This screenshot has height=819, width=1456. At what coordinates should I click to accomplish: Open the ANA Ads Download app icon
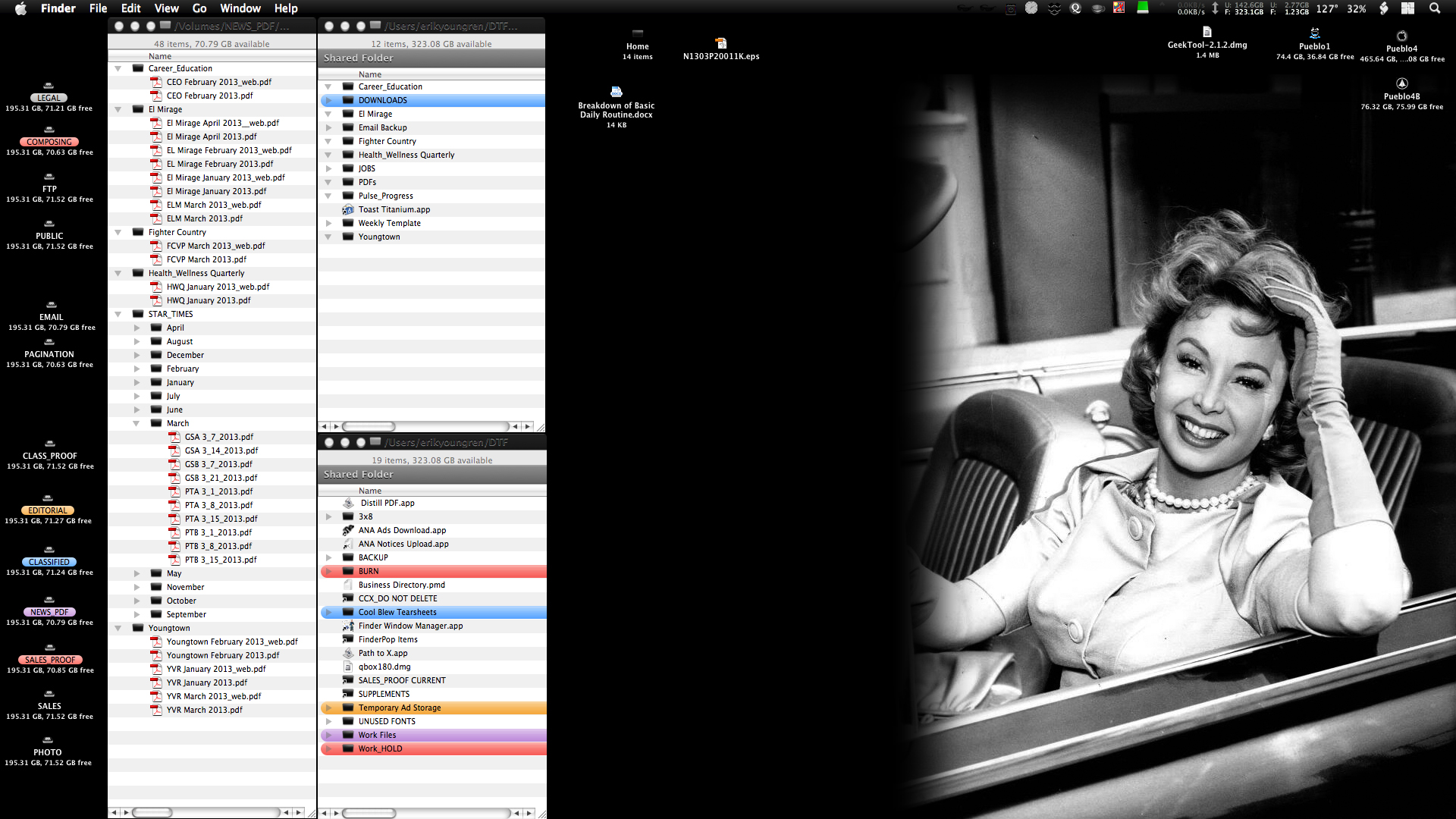[x=348, y=530]
